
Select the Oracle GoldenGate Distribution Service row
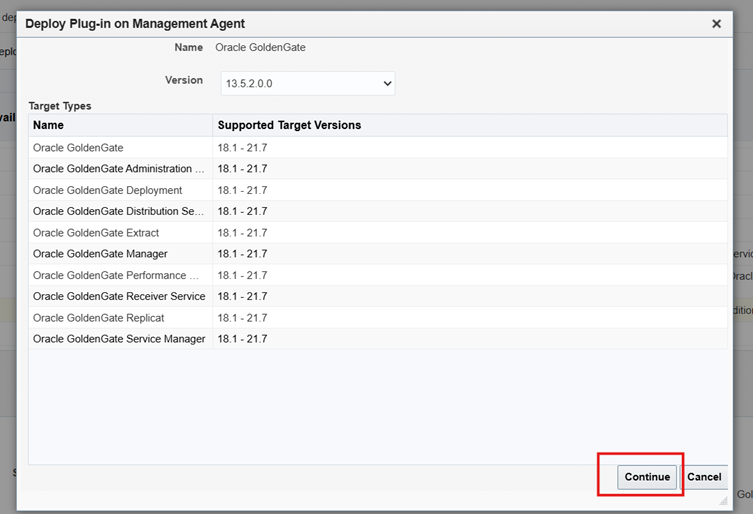pos(118,212)
